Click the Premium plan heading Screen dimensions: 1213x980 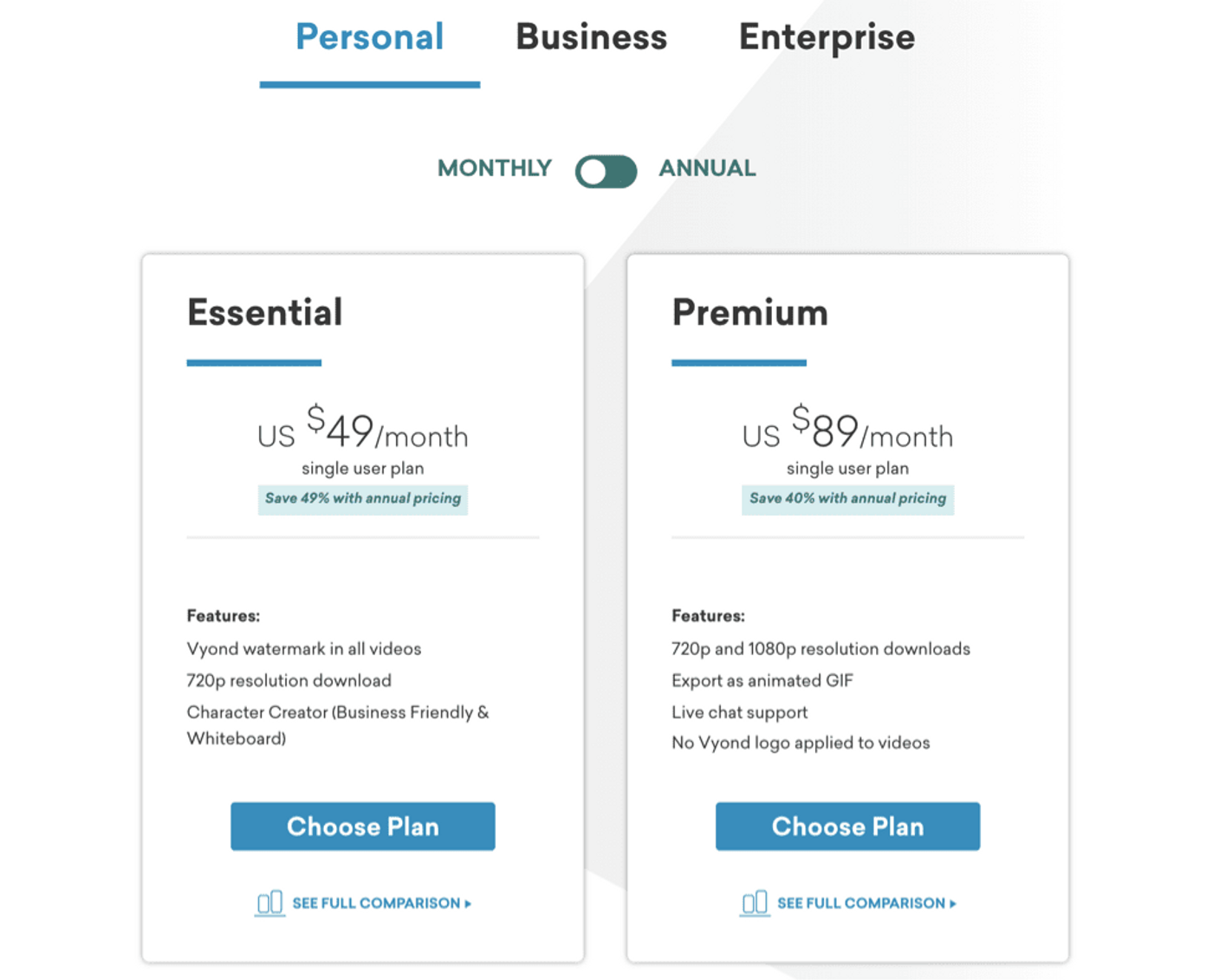point(750,313)
